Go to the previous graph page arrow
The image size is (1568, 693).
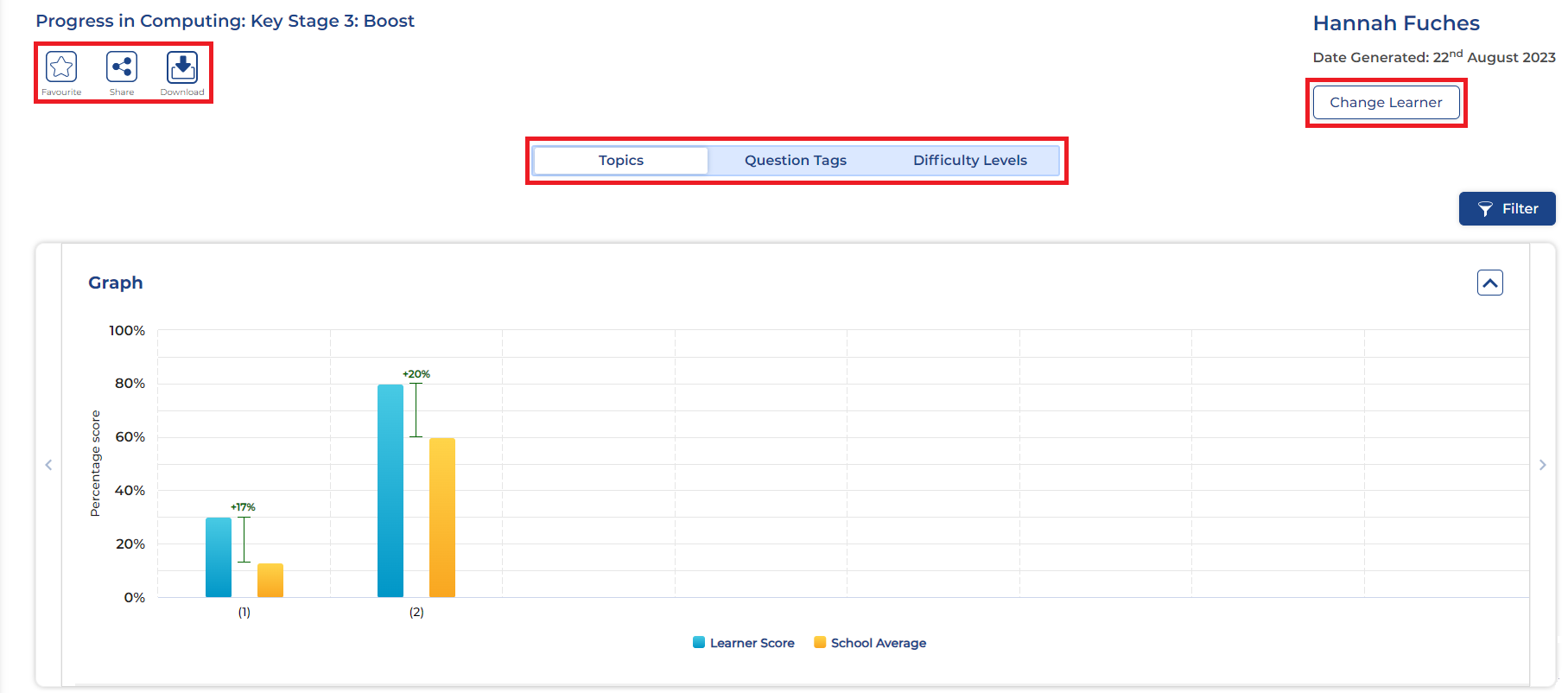coord(48,465)
